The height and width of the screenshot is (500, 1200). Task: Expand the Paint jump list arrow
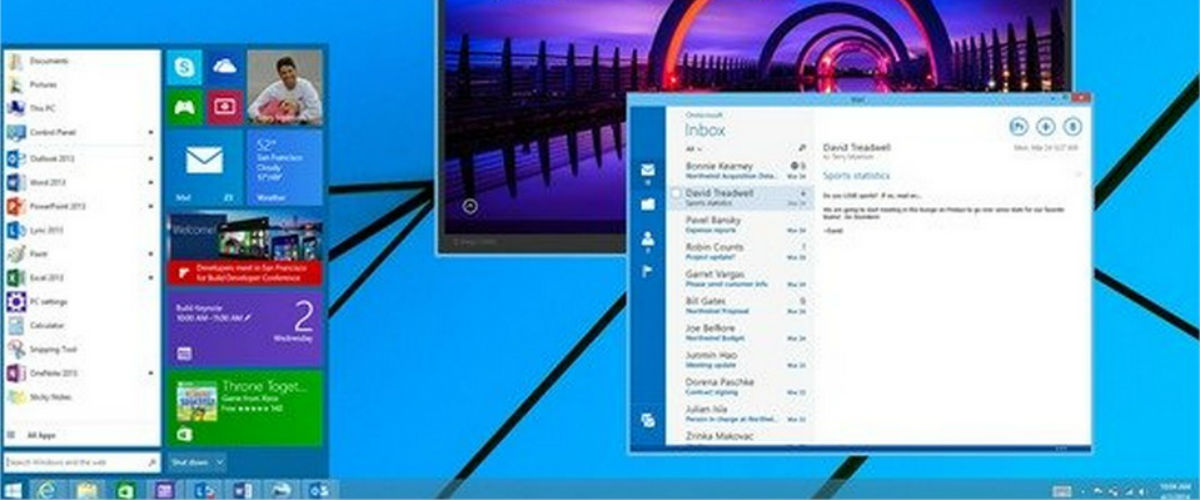pos(152,253)
